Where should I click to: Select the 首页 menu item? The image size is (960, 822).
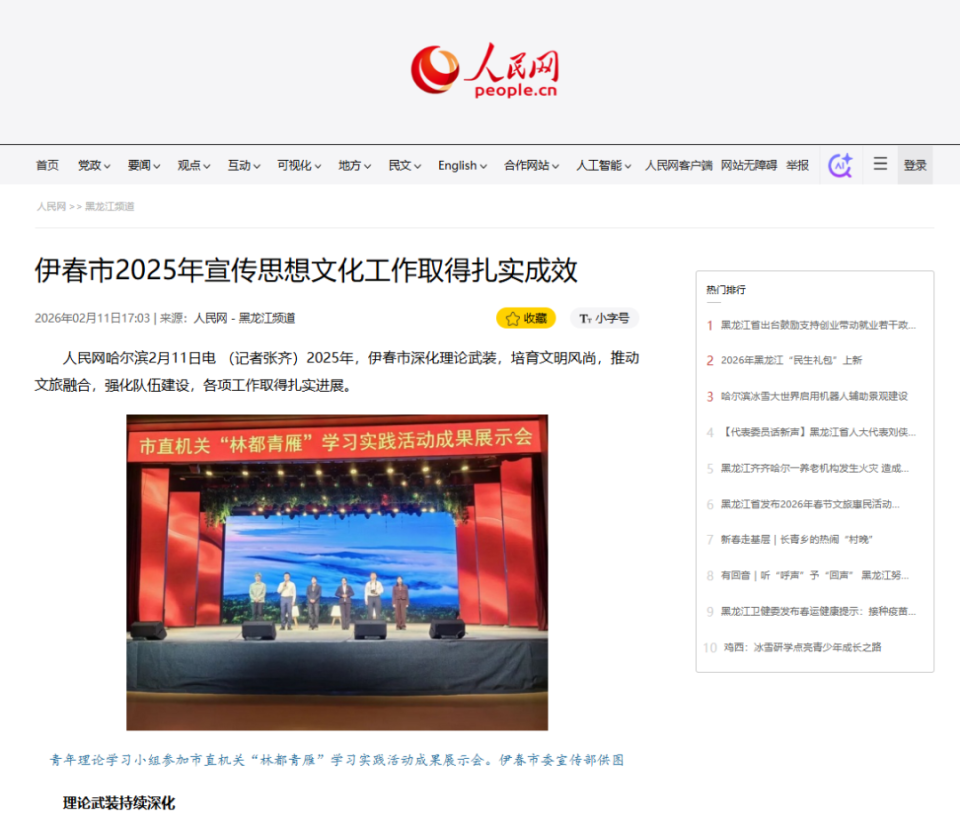46,165
